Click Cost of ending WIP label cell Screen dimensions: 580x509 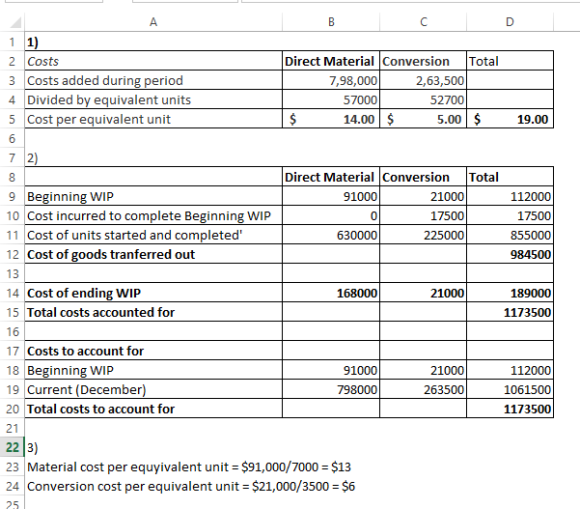coord(154,293)
